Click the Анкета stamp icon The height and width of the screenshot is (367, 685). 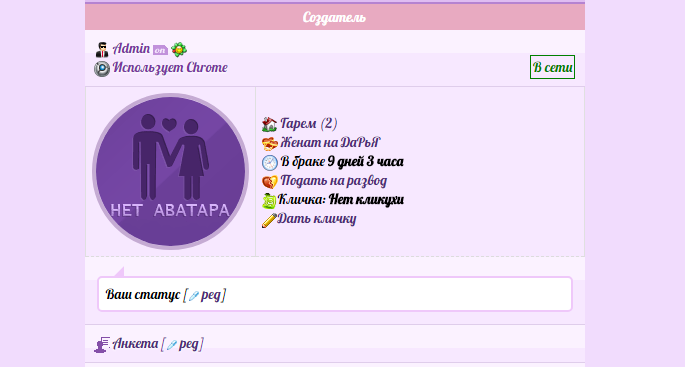pos(102,345)
